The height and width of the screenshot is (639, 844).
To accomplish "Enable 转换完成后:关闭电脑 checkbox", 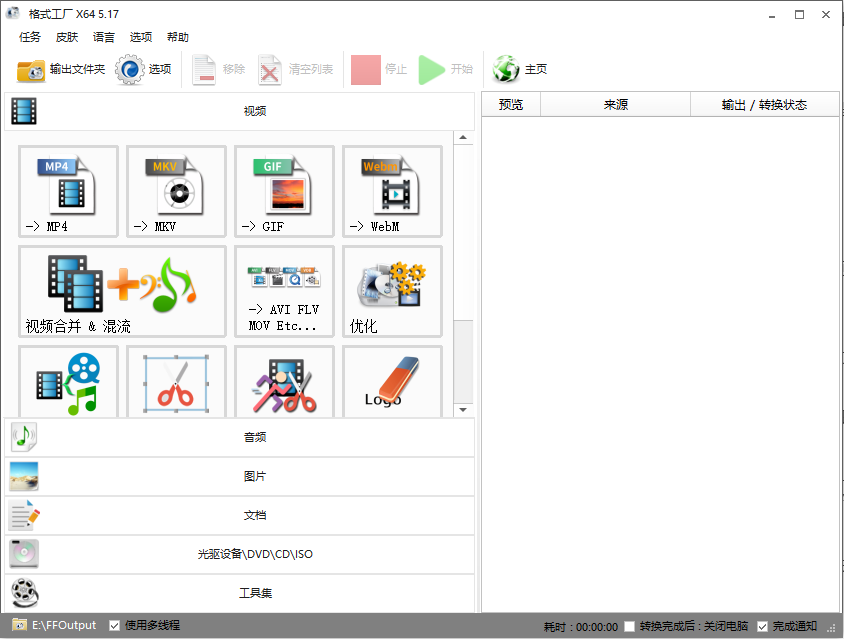I will [x=629, y=627].
